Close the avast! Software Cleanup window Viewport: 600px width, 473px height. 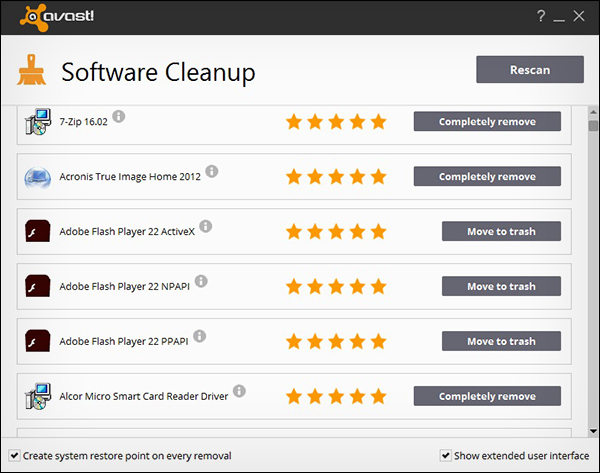coord(579,16)
